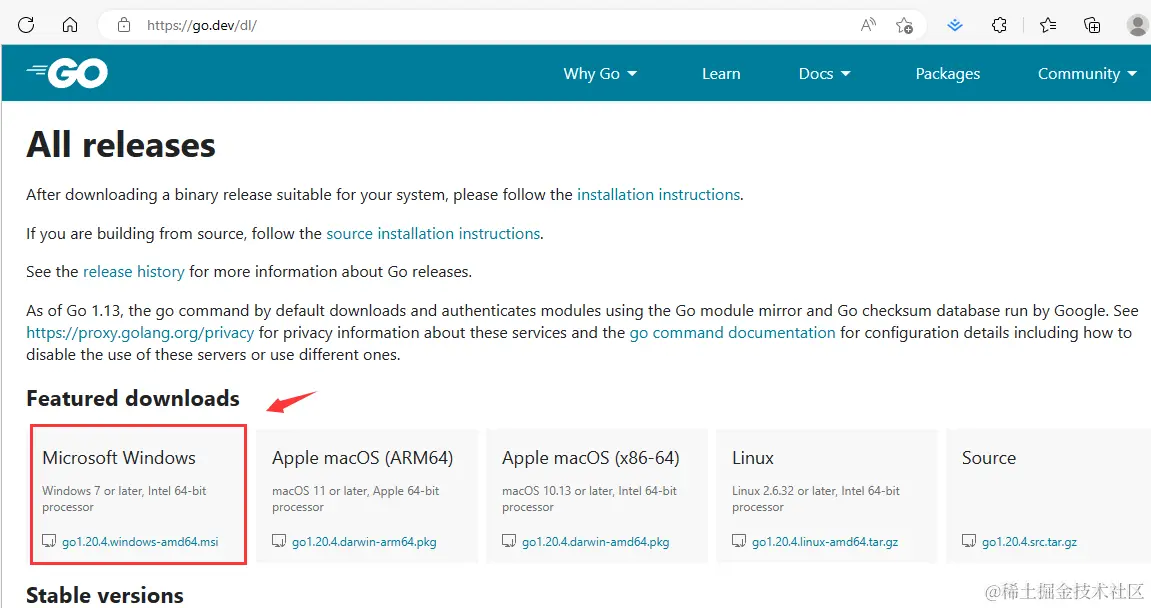Click download icon beside windows-amd64.msi
Viewport: 1151px width, 608px height.
[x=49, y=541]
